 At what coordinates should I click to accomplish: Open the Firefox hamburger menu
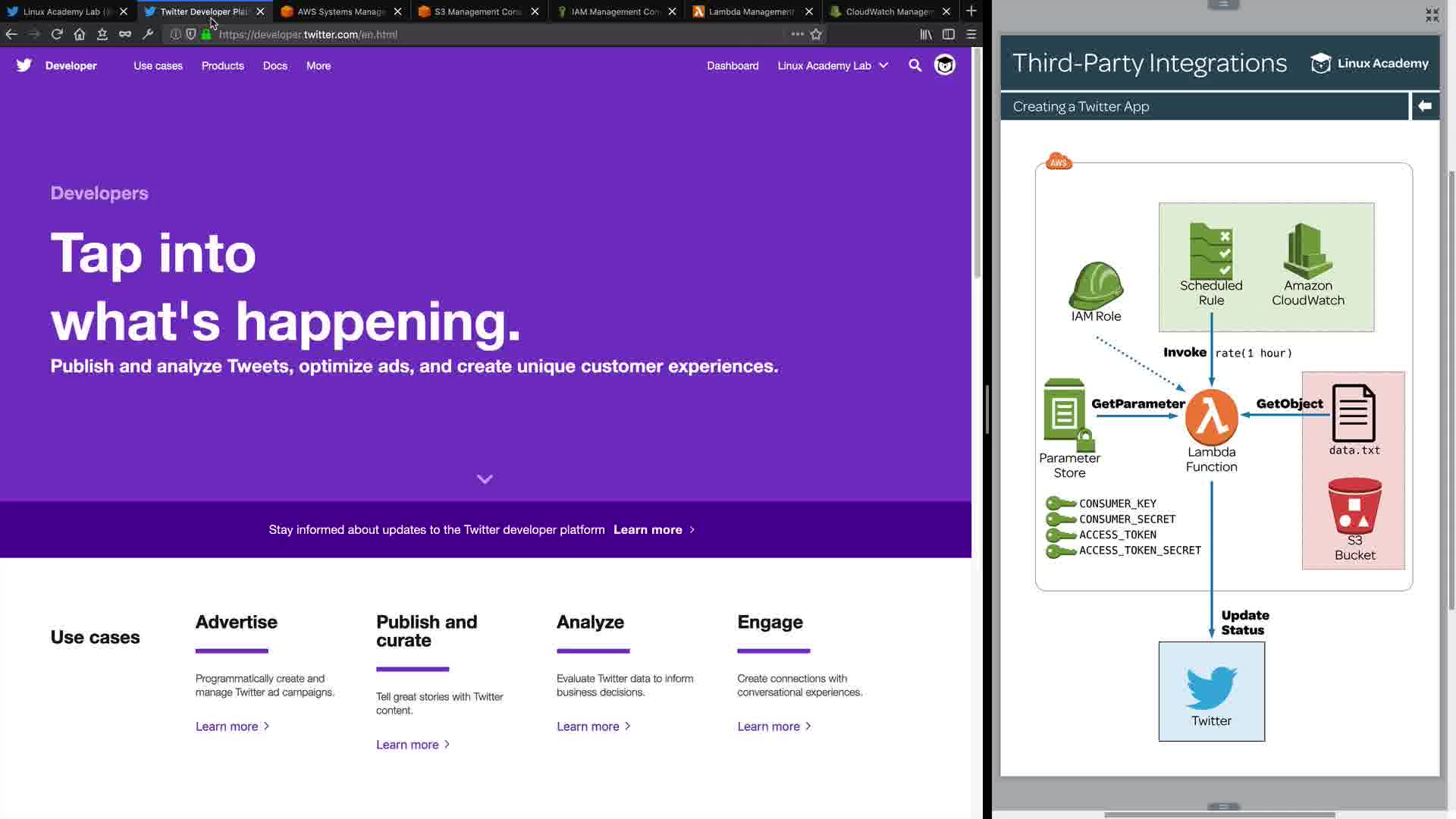(971, 34)
